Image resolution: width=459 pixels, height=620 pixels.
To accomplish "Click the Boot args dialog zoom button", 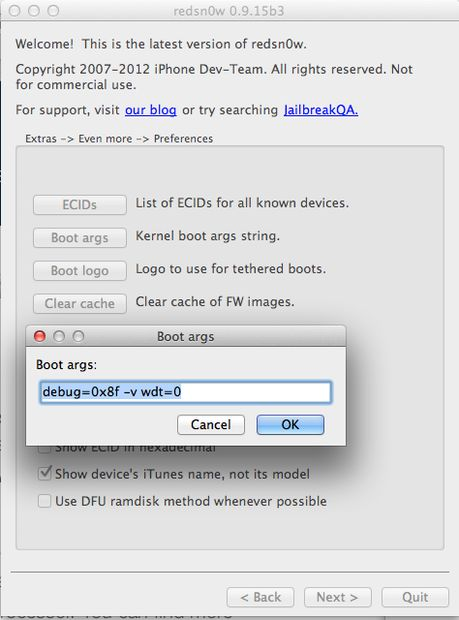I will (78, 336).
